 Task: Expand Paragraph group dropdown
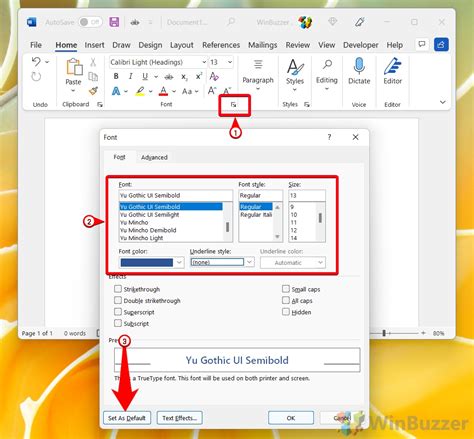258,89
